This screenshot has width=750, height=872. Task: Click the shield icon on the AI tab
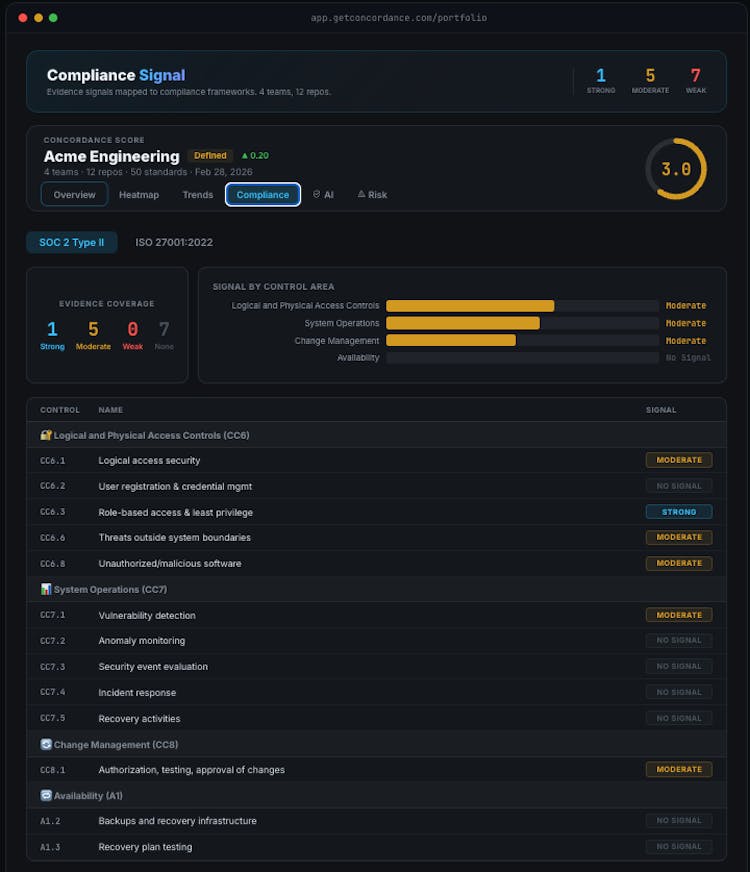coord(316,195)
